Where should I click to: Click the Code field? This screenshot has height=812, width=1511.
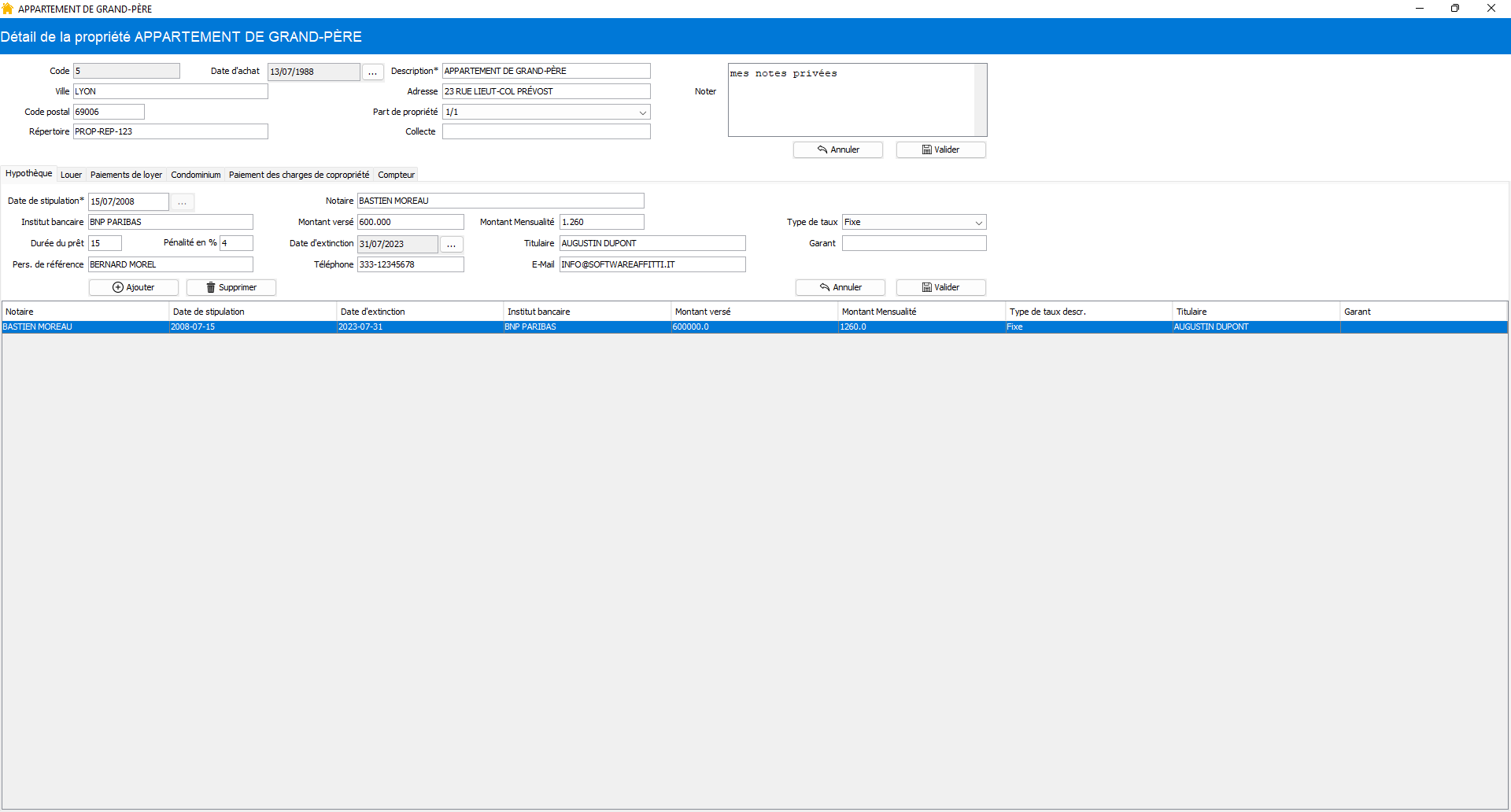pos(127,71)
